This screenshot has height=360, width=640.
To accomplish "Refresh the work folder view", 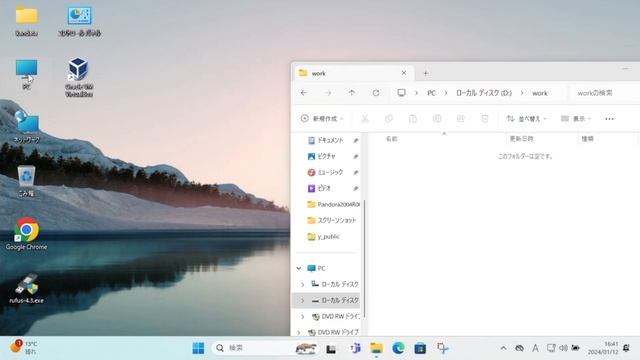I will (x=376, y=93).
